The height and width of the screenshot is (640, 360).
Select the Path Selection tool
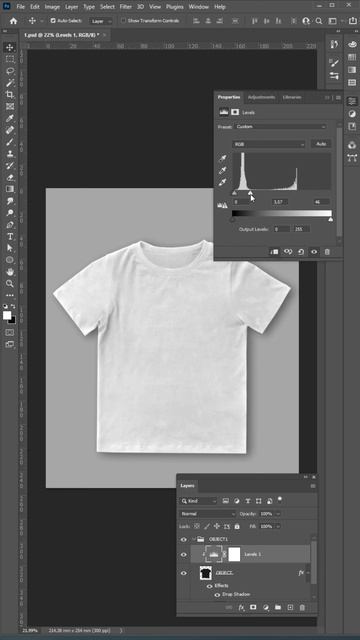coord(10,248)
